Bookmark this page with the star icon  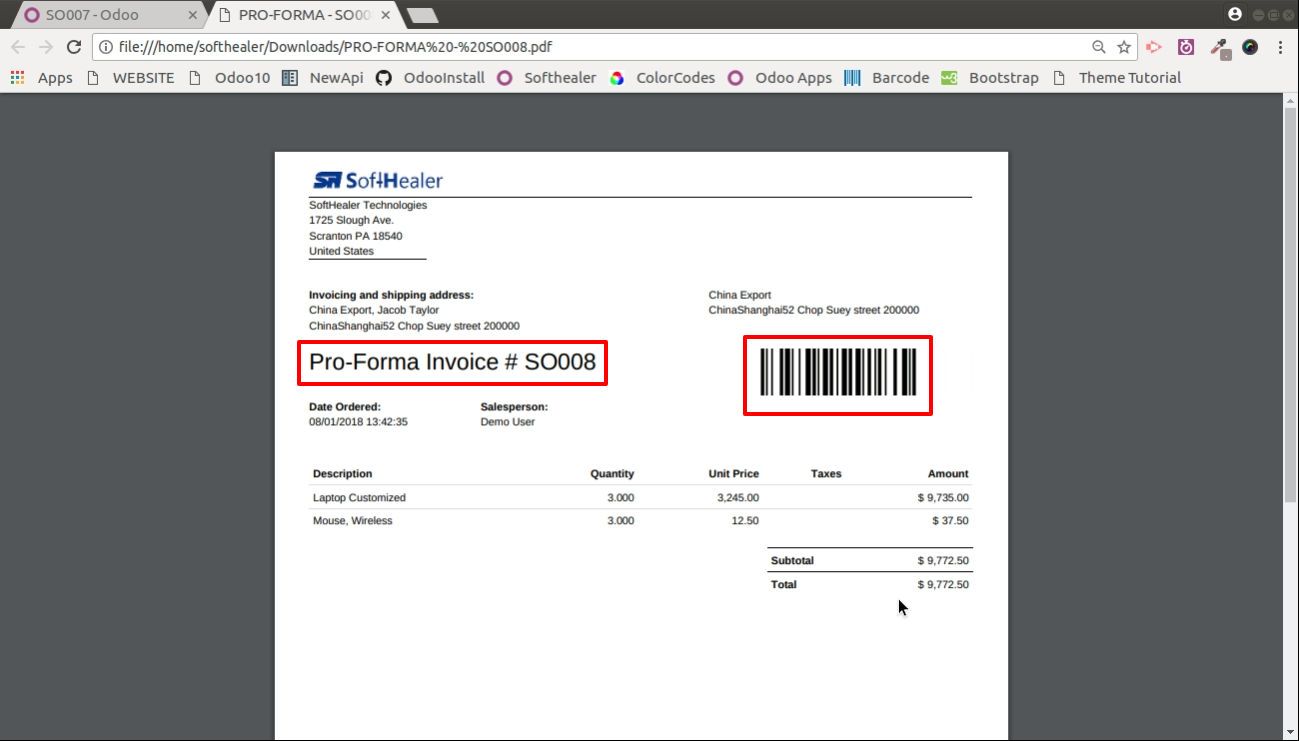[x=1124, y=47]
